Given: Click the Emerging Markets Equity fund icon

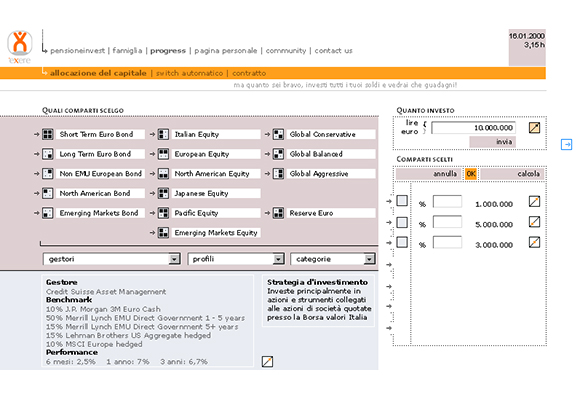Looking at the screenshot, I should pyautogui.click(x=163, y=233).
